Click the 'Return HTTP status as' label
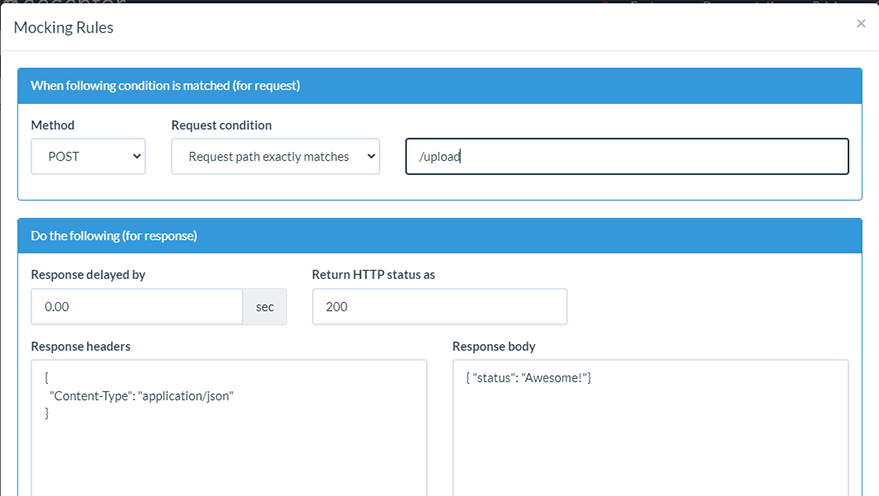879x496 pixels. [x=373, y=275]
